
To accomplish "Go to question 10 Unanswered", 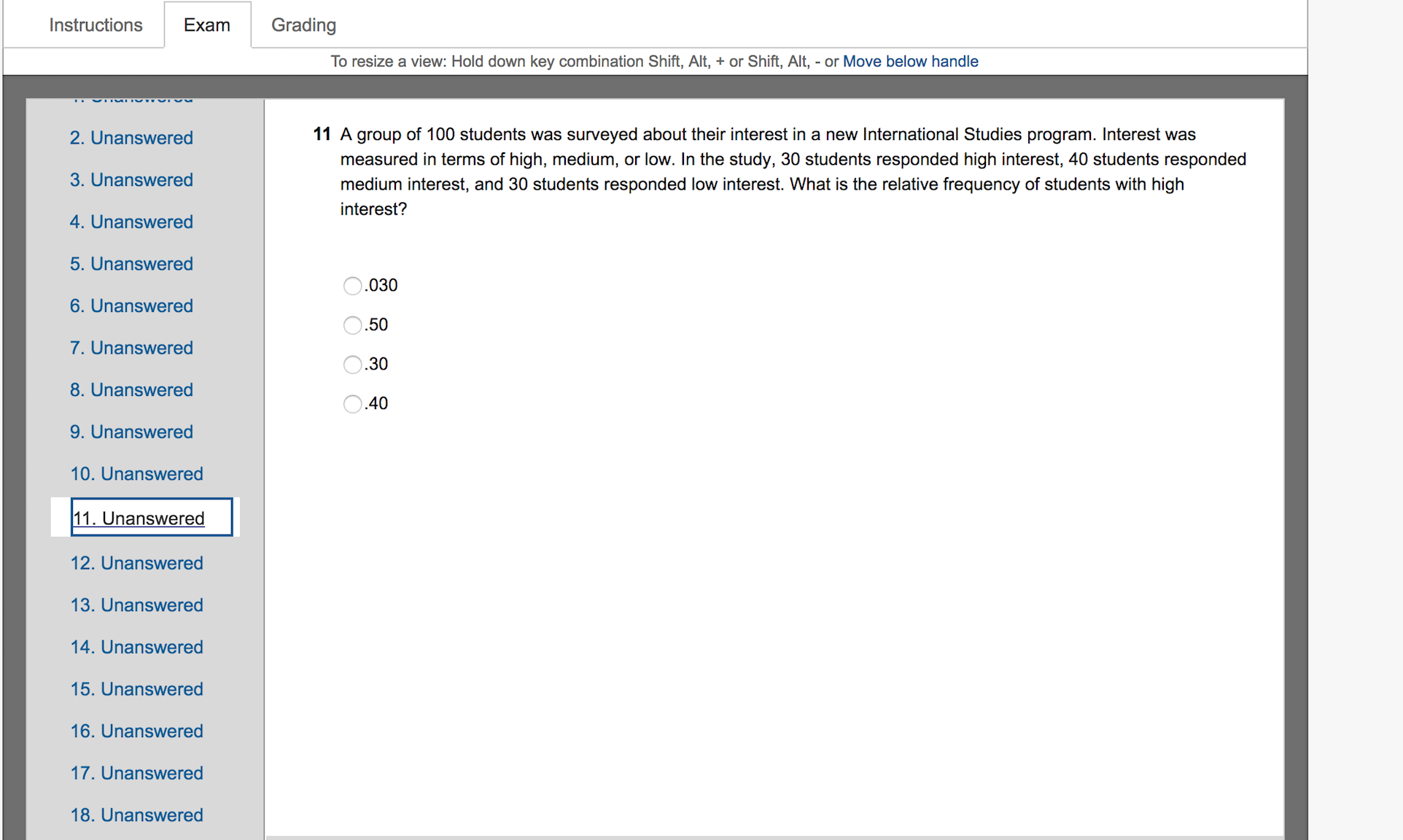I will [136, 474].
